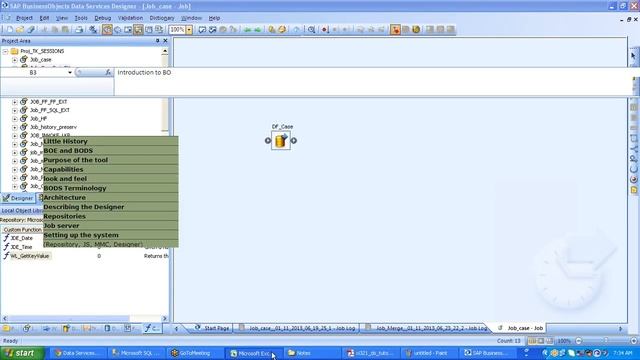Click the zoom in plus button in status bar
The width and height of the screenshot is (640, 360).
pyautogui.click(x=633, y=340)
